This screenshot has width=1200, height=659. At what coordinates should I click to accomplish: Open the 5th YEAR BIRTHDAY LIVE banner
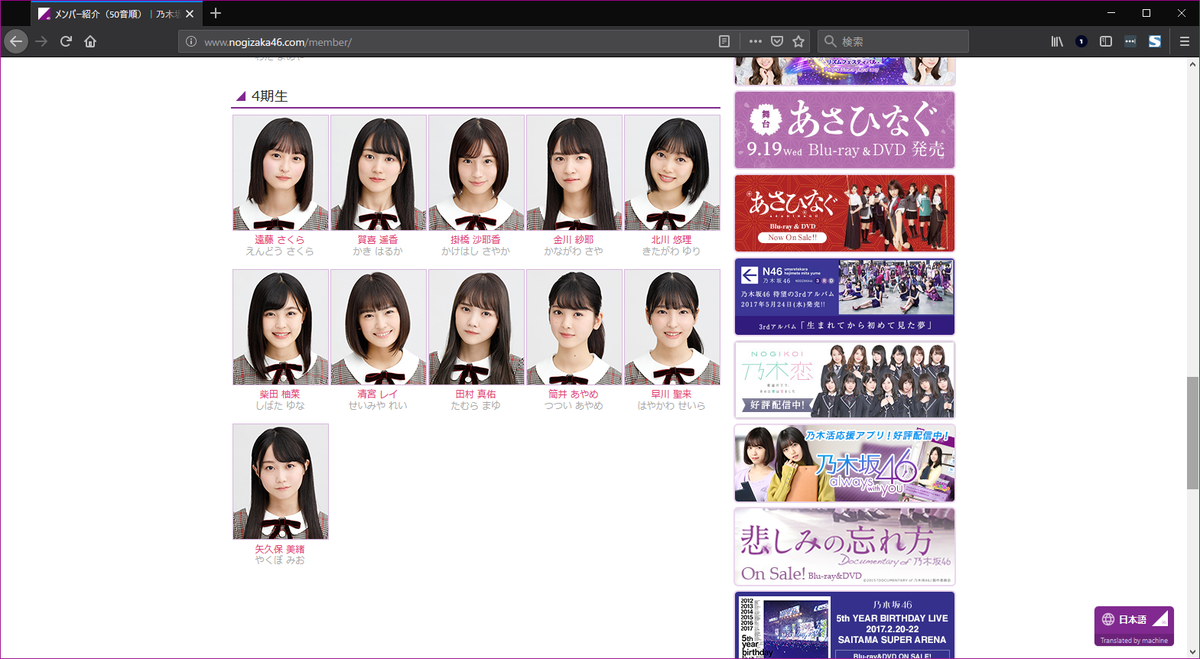click(x=844, y=625)
